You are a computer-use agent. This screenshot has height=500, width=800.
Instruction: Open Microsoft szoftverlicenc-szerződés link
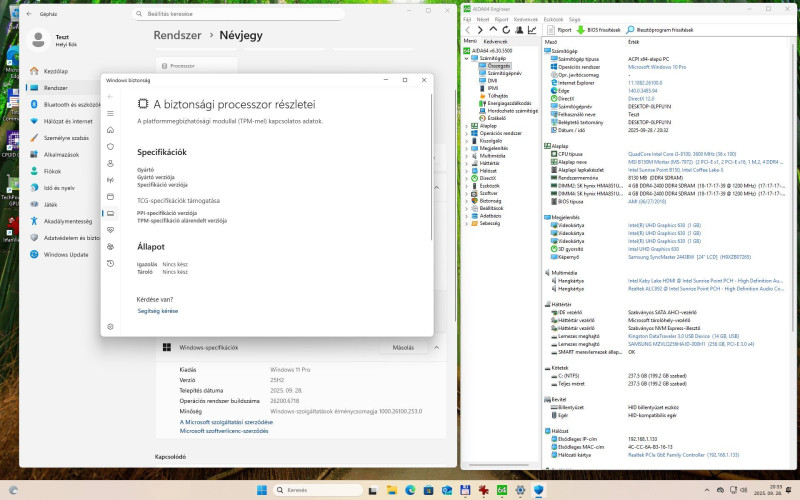[x=224, y=431]
